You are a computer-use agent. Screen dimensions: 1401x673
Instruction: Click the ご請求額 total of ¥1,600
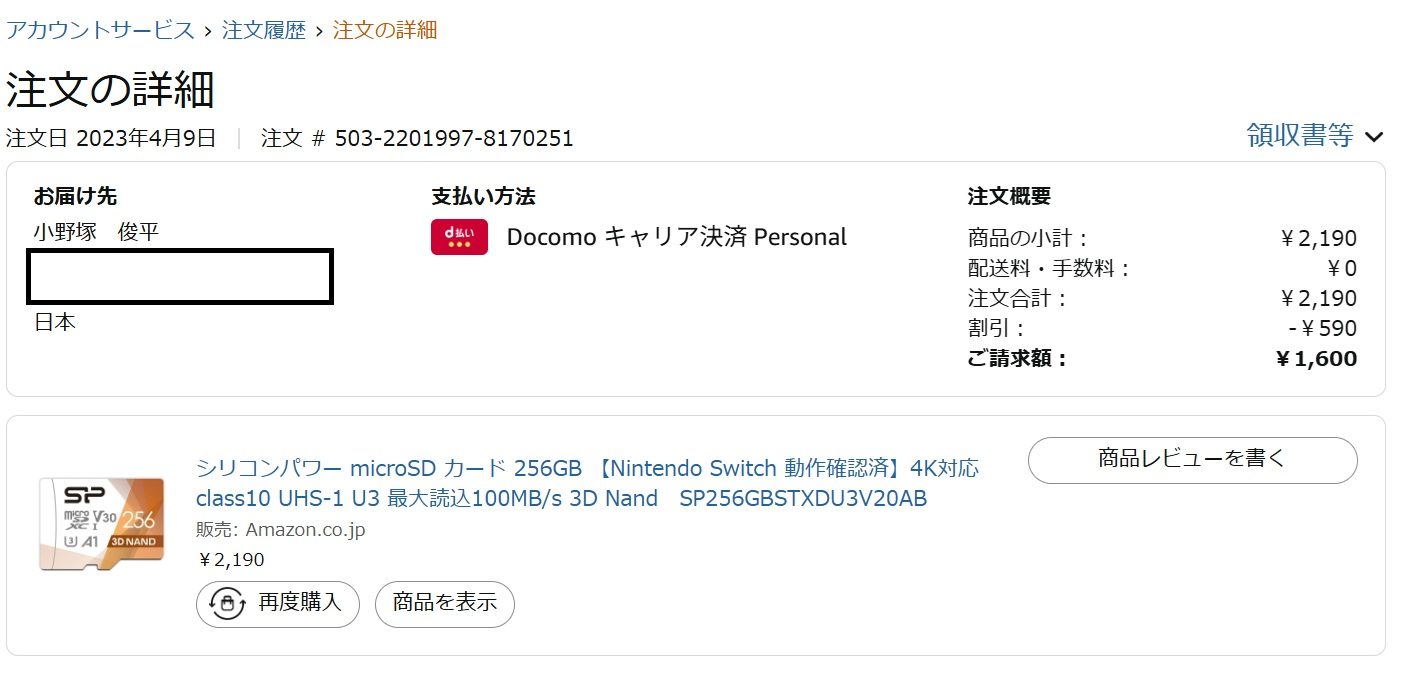(x=1316, y=359)
